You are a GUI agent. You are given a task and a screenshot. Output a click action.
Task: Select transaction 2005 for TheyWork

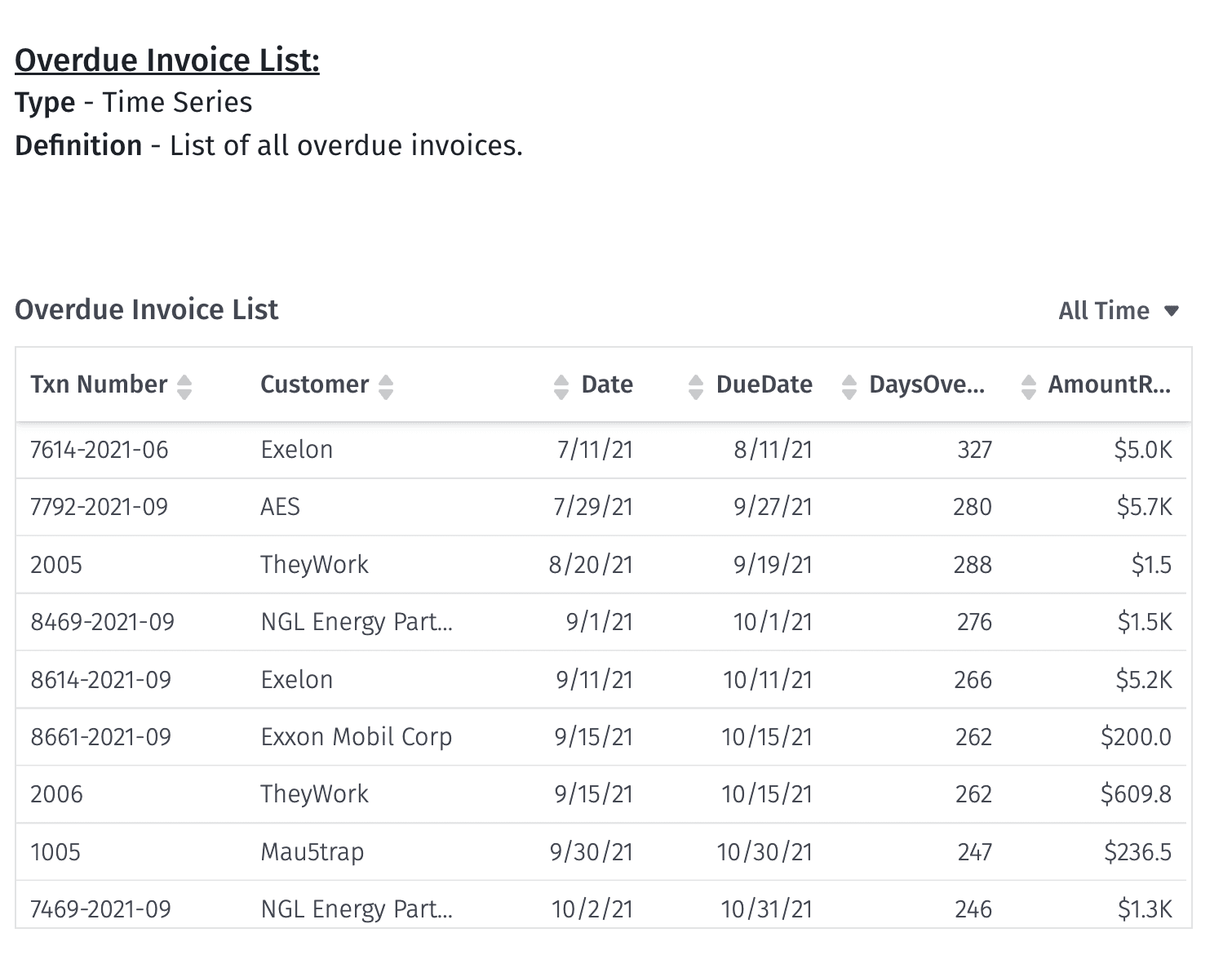pyautogui.click(x=56, y=565)
